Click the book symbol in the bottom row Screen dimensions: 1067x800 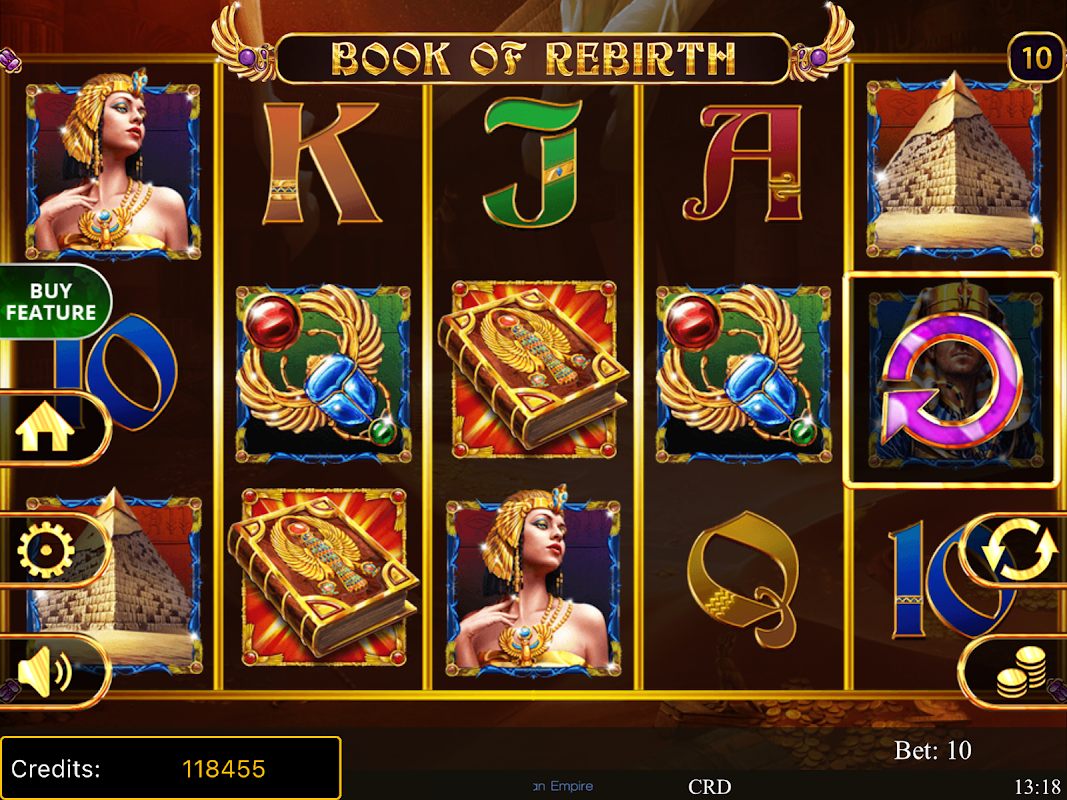click(x=323, y=577)
